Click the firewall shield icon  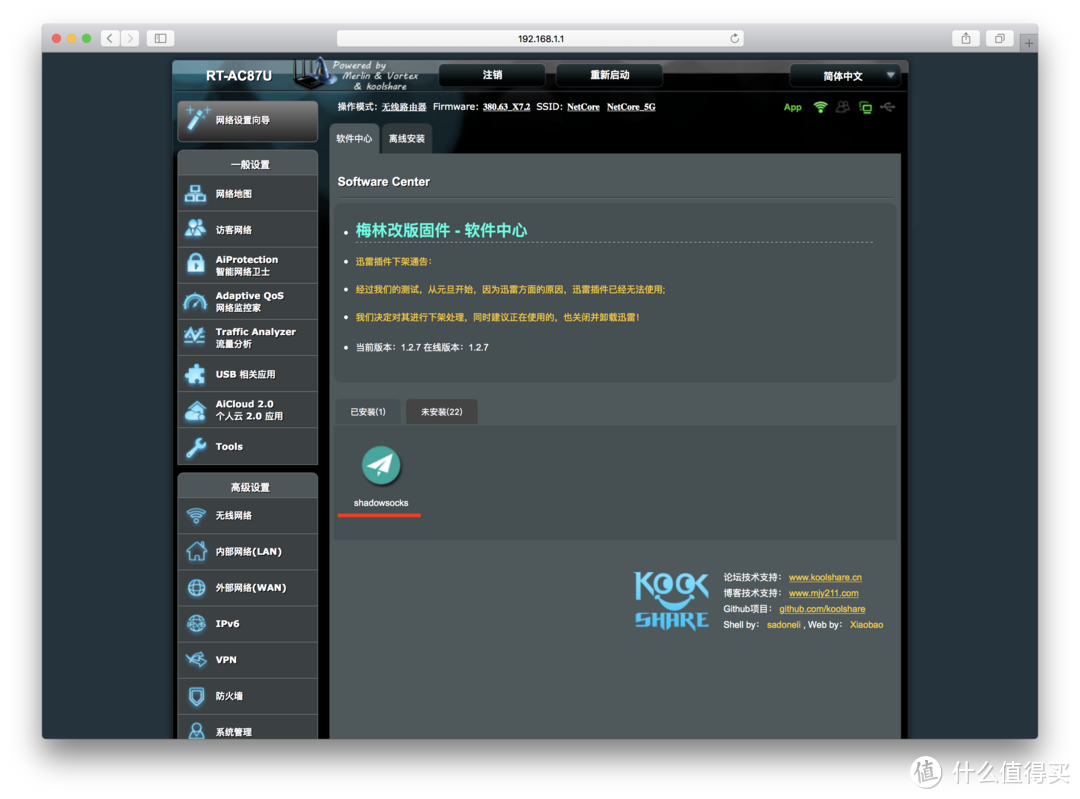(196, 696)
